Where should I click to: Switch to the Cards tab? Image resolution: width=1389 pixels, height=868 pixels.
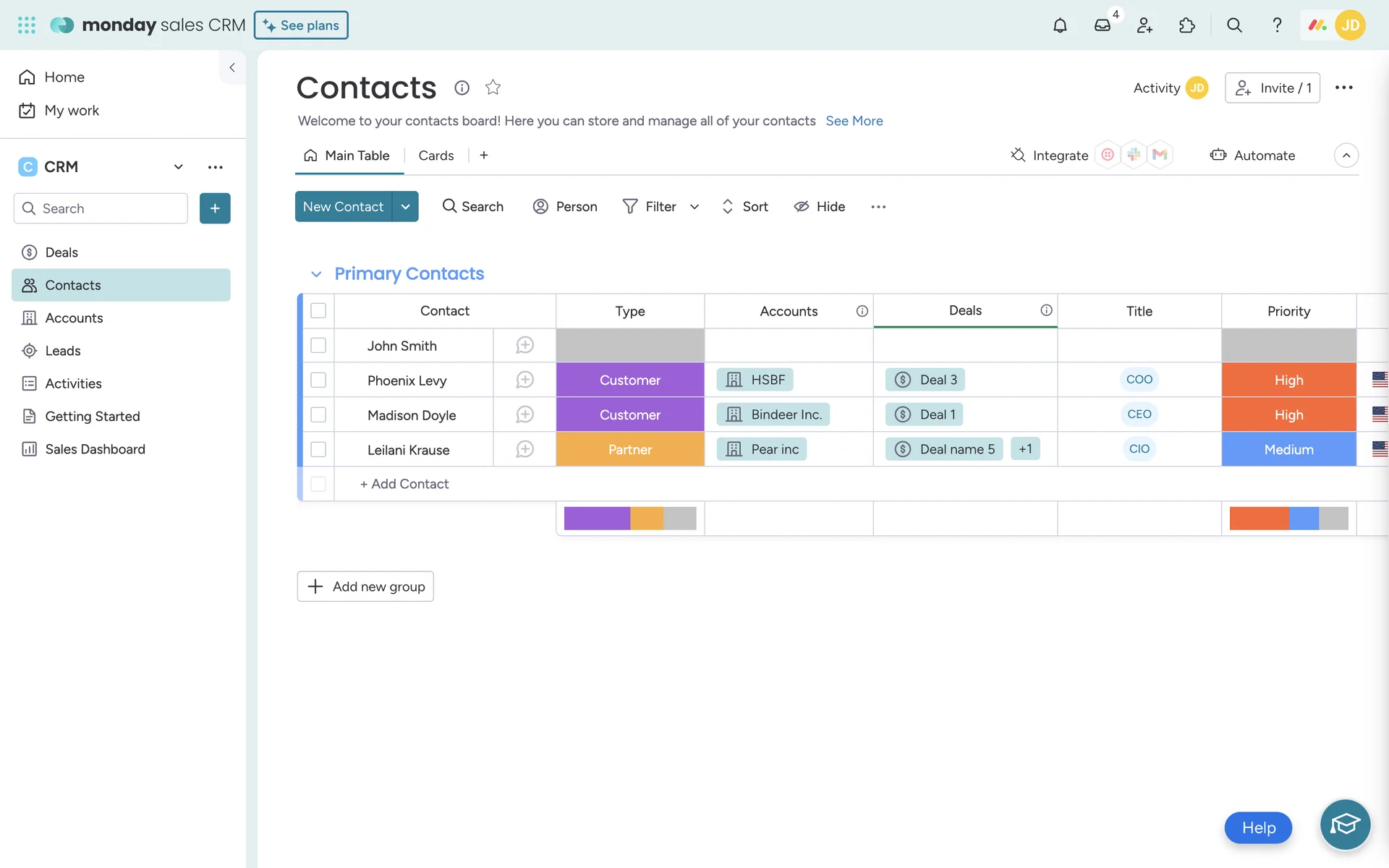click(436, 156)
